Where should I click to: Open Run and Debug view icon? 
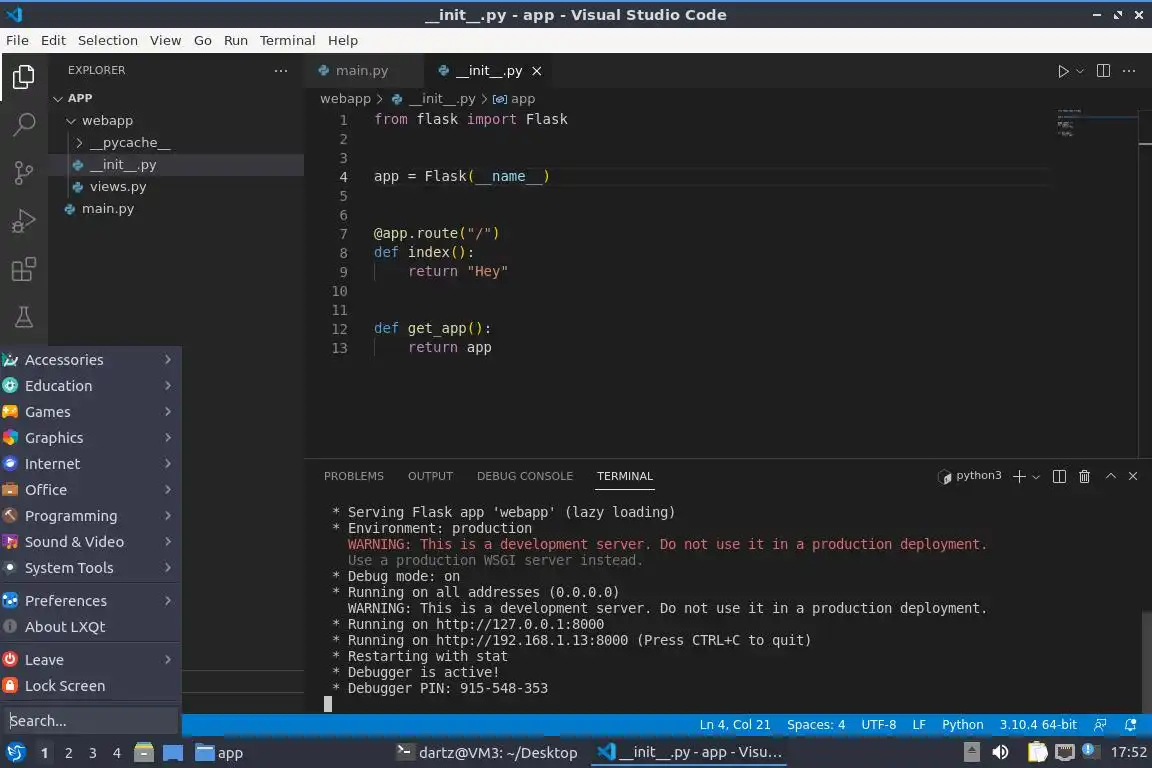coord(24,221)
